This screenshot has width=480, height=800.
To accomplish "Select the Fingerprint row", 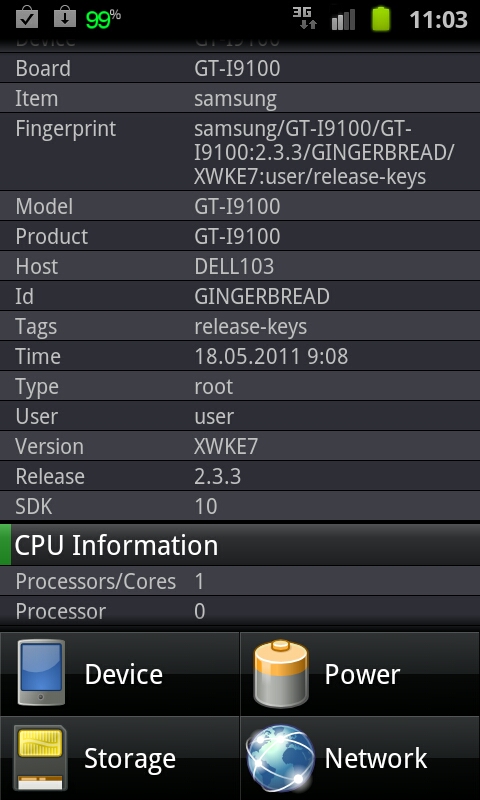I will (240, 152).
